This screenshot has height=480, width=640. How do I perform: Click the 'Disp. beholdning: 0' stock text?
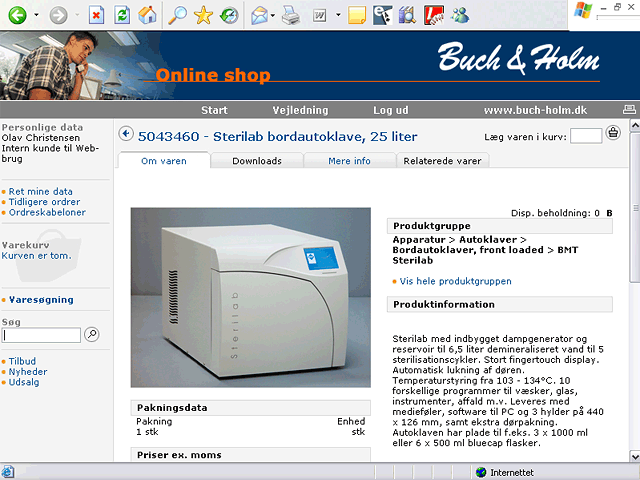pyautogui.click(x=555, y=213)
